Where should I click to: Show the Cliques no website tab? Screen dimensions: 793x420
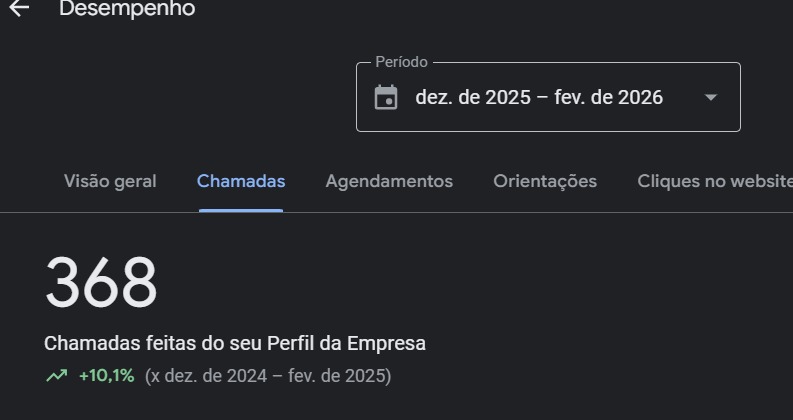tap(714, 181)
